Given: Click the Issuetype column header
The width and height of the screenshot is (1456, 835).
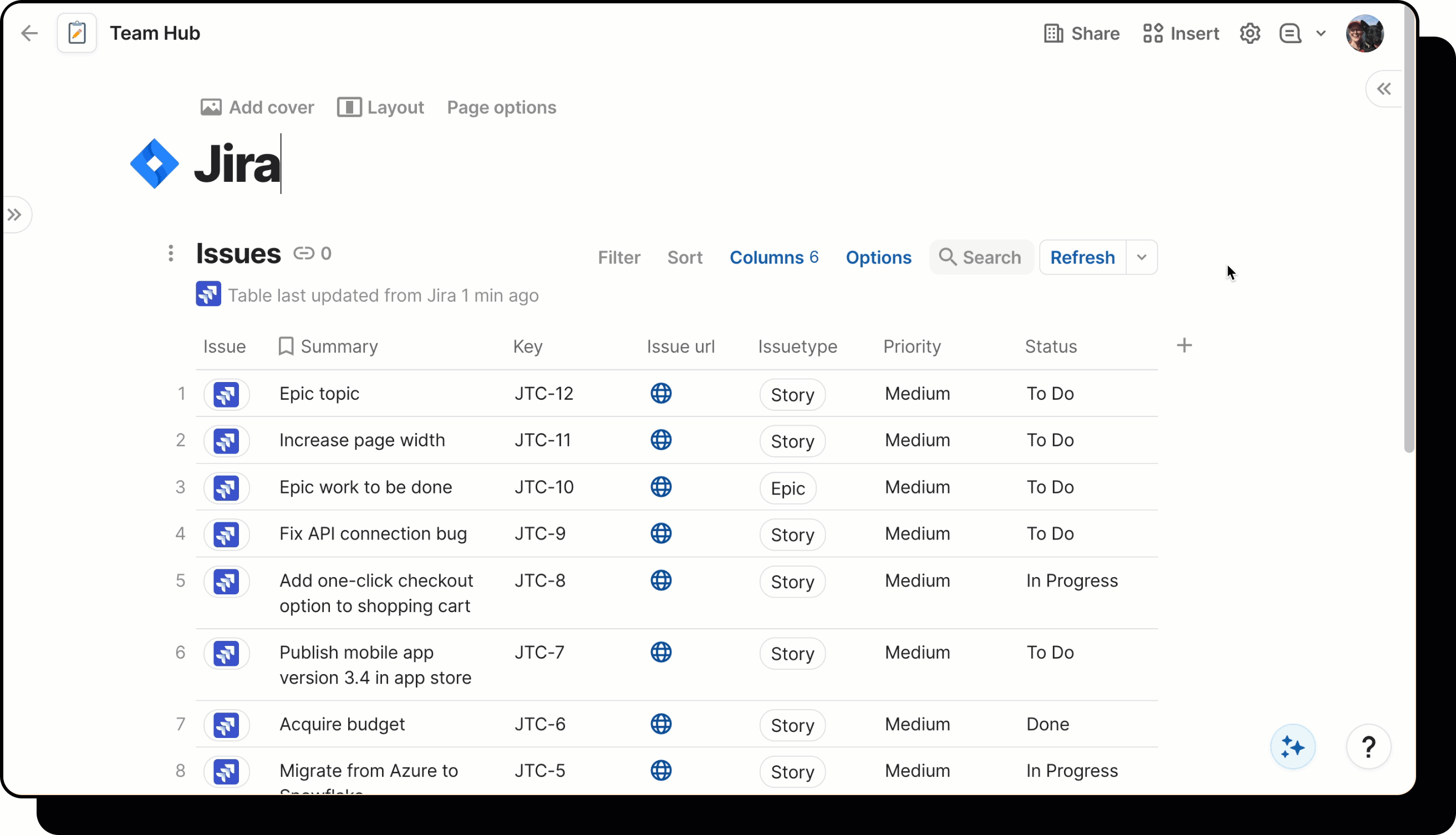Looking at the screenshot, I should (x=797, y=347).
